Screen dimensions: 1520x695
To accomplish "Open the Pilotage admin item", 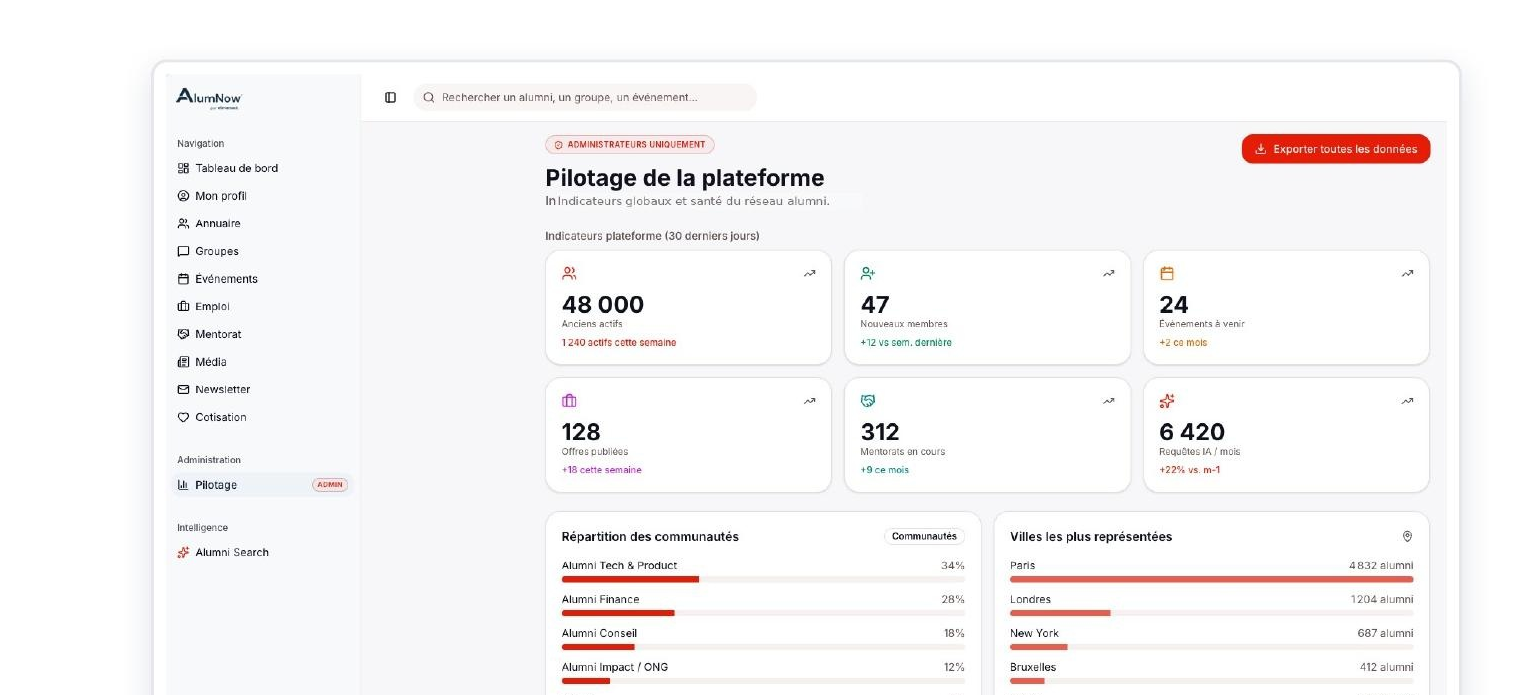I will (261, 485).
